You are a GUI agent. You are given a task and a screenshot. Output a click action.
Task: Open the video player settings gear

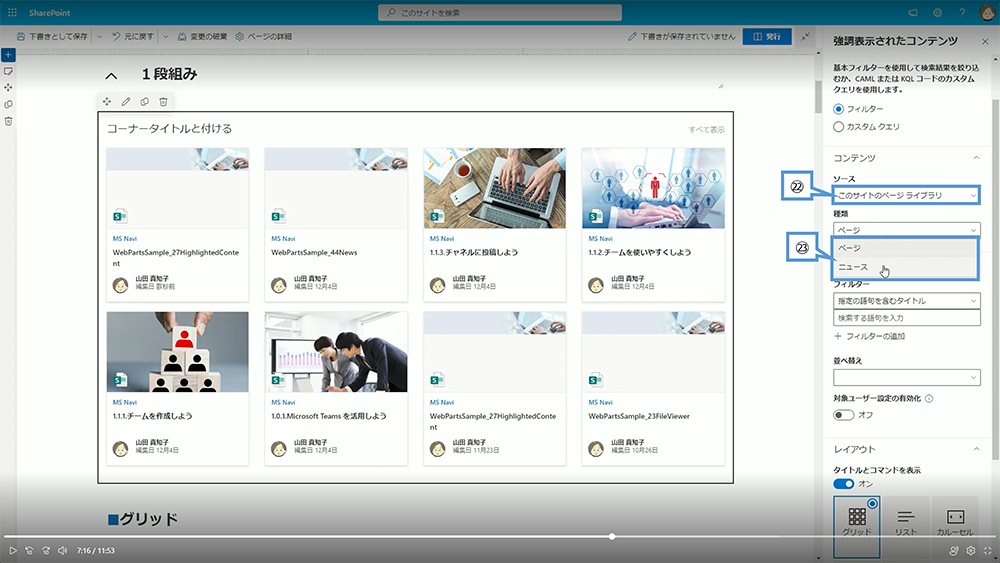click(971, 550)
